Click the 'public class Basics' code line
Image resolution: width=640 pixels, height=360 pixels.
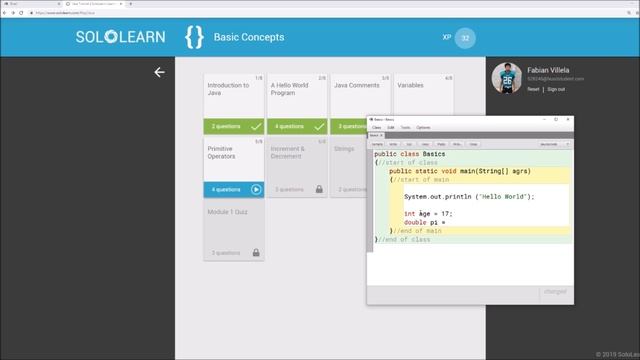pyautogui.click(x=410, y=154)
